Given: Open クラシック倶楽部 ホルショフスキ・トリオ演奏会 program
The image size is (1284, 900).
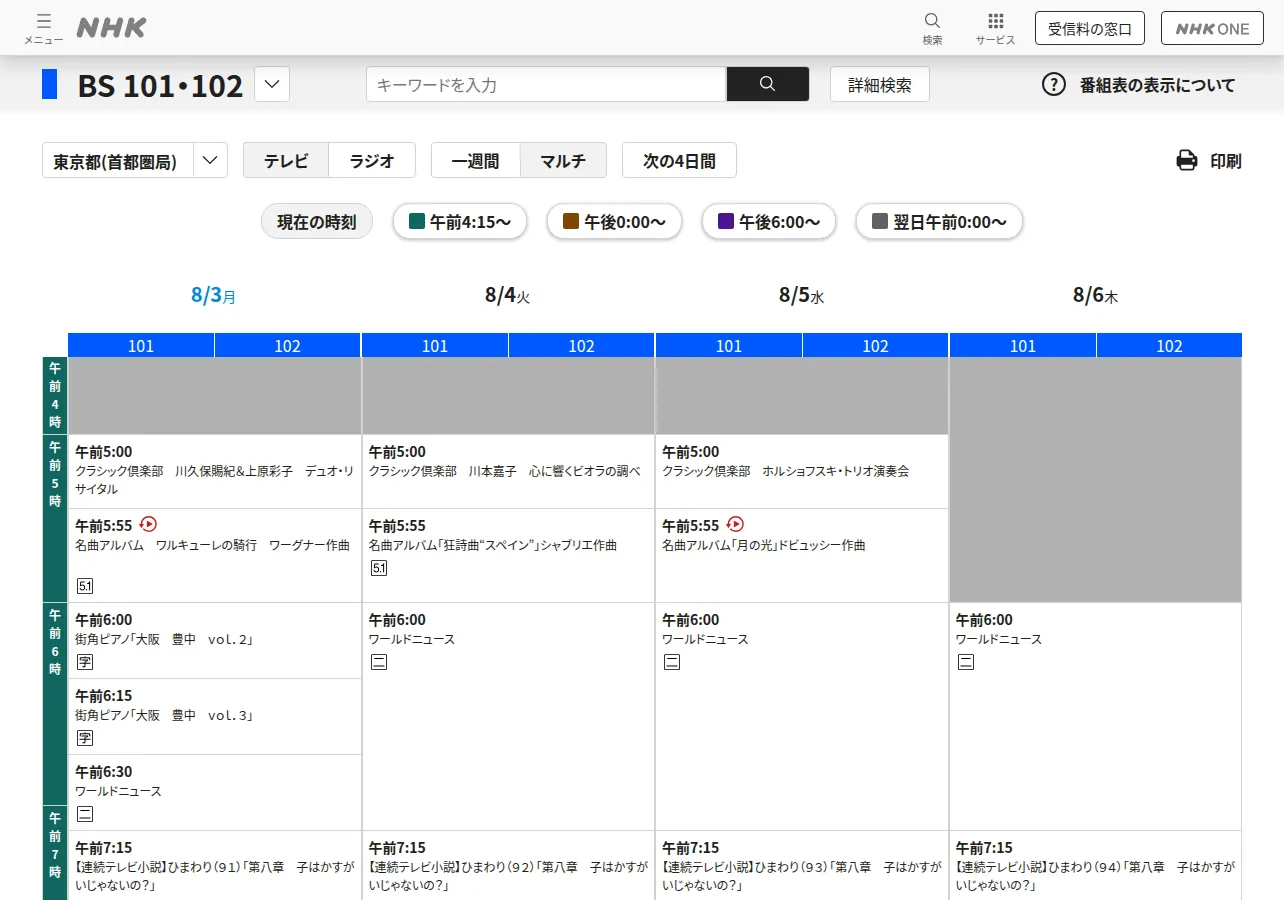Looking at the screenshot, I should [802, 471].
